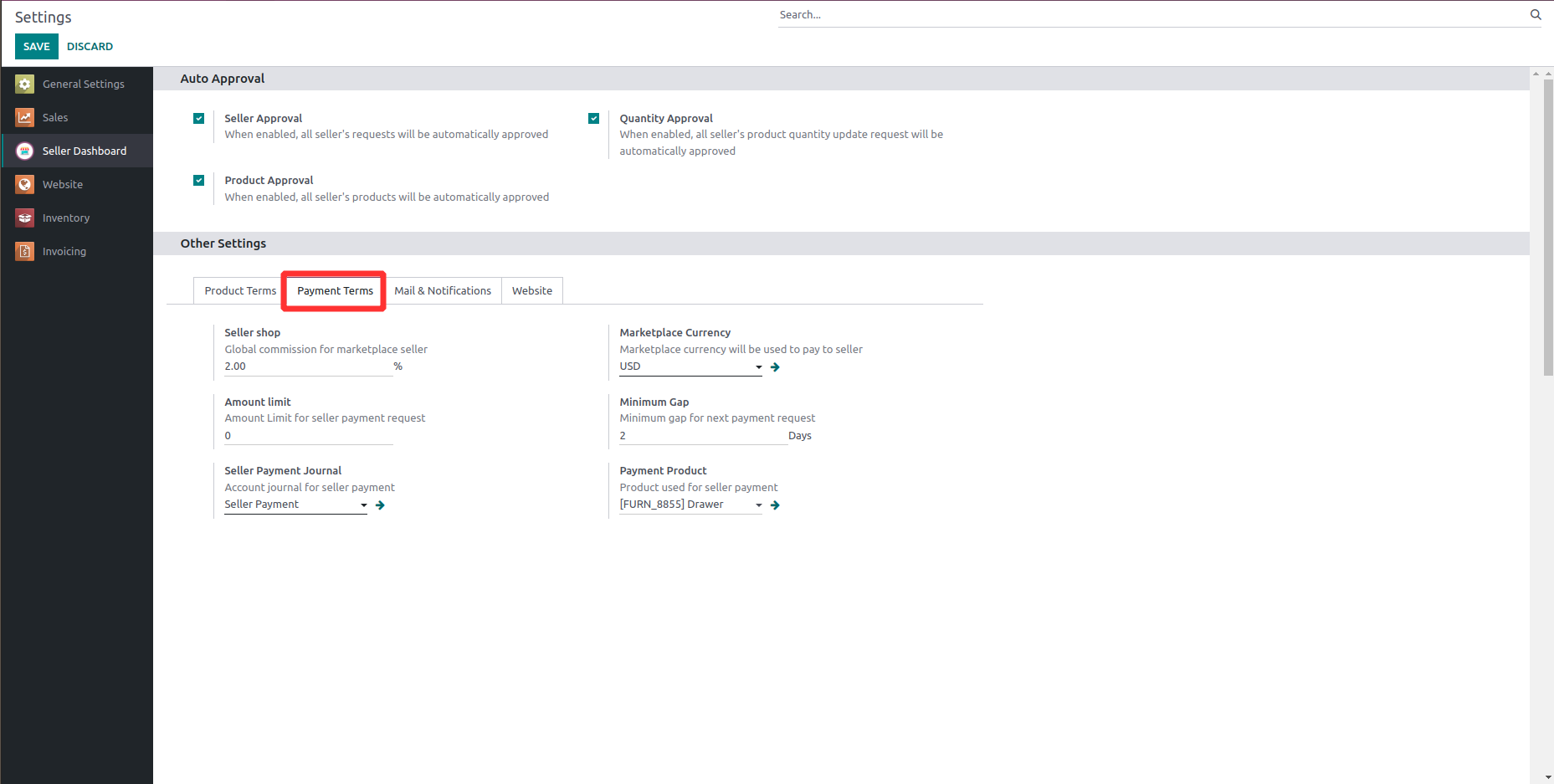Uncheck the Quantity Approval checkbox
The image size is (1554, 784).
point(593,118)
